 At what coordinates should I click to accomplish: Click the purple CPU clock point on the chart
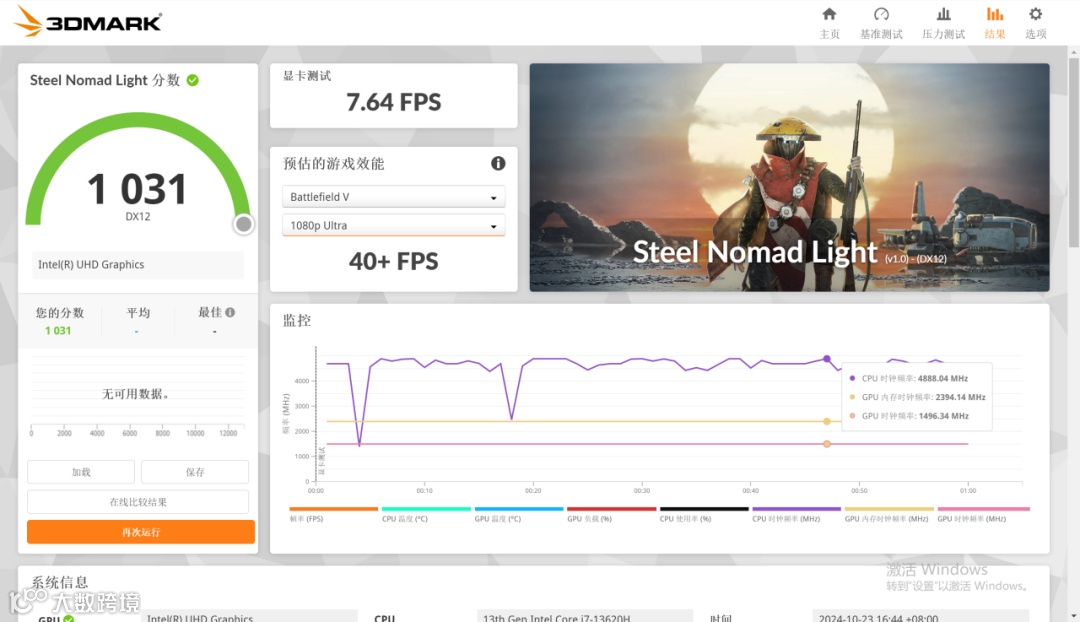tap(827, 359)
